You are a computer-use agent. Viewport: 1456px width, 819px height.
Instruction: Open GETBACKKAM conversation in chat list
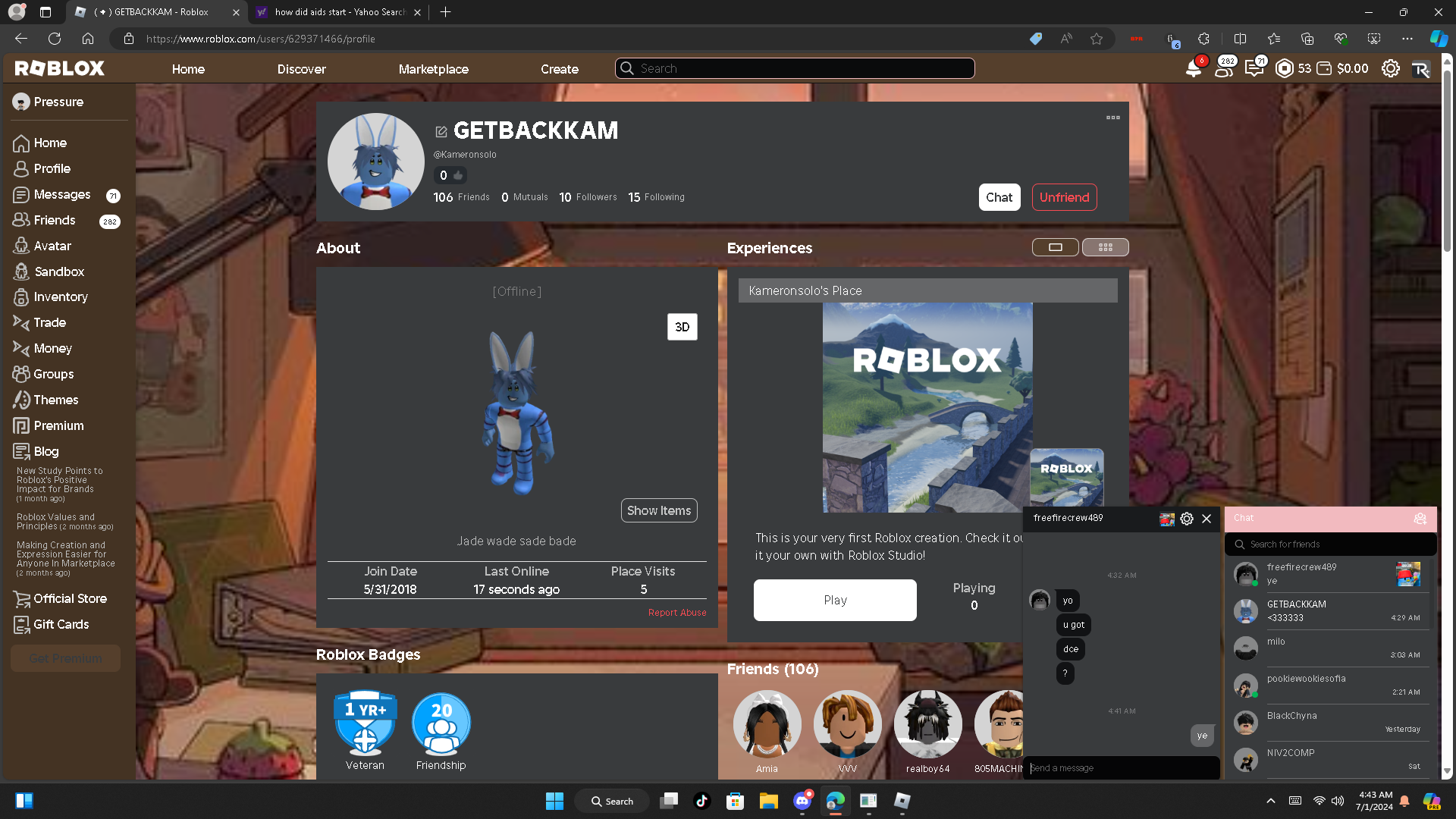click(1330, 611)
